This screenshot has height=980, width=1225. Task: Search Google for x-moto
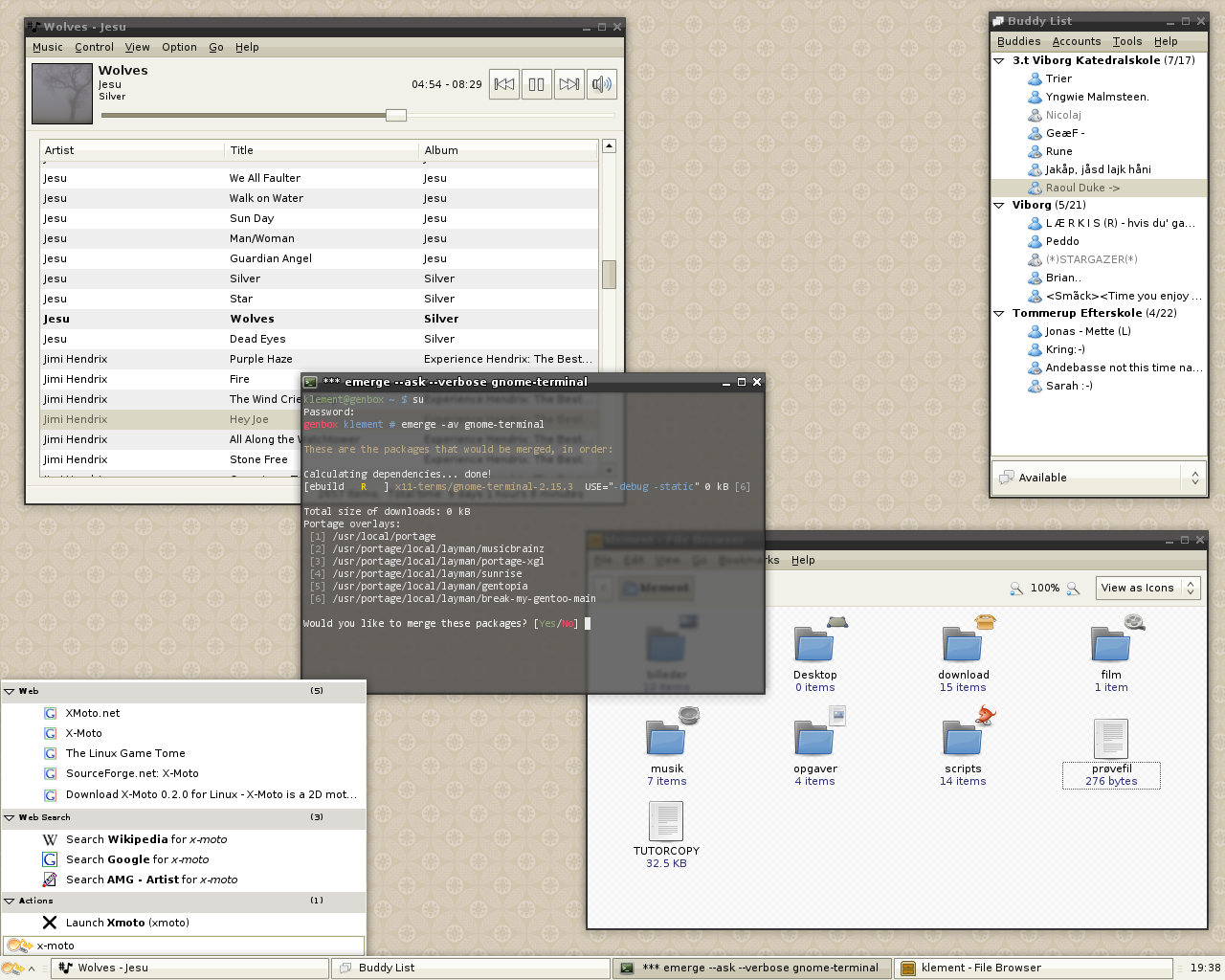184,859
